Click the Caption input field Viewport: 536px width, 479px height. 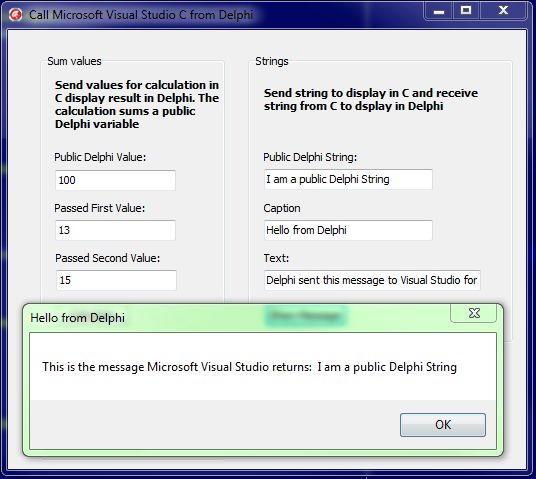point(348,230)
